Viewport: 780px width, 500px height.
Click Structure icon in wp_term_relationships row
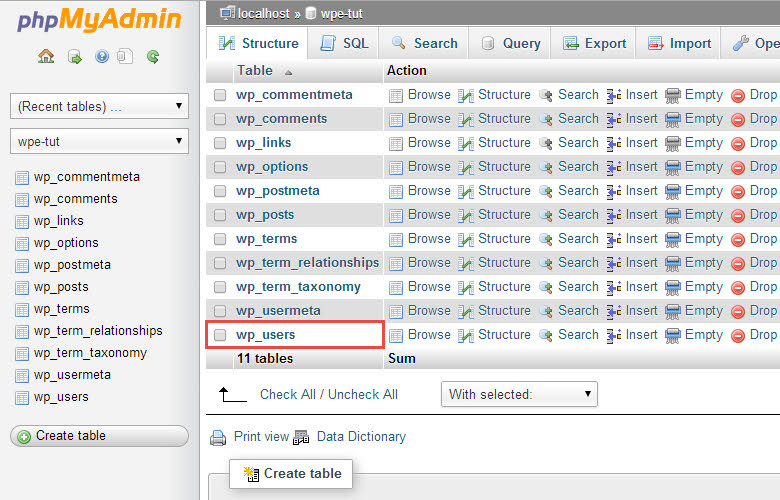point(466,264)
